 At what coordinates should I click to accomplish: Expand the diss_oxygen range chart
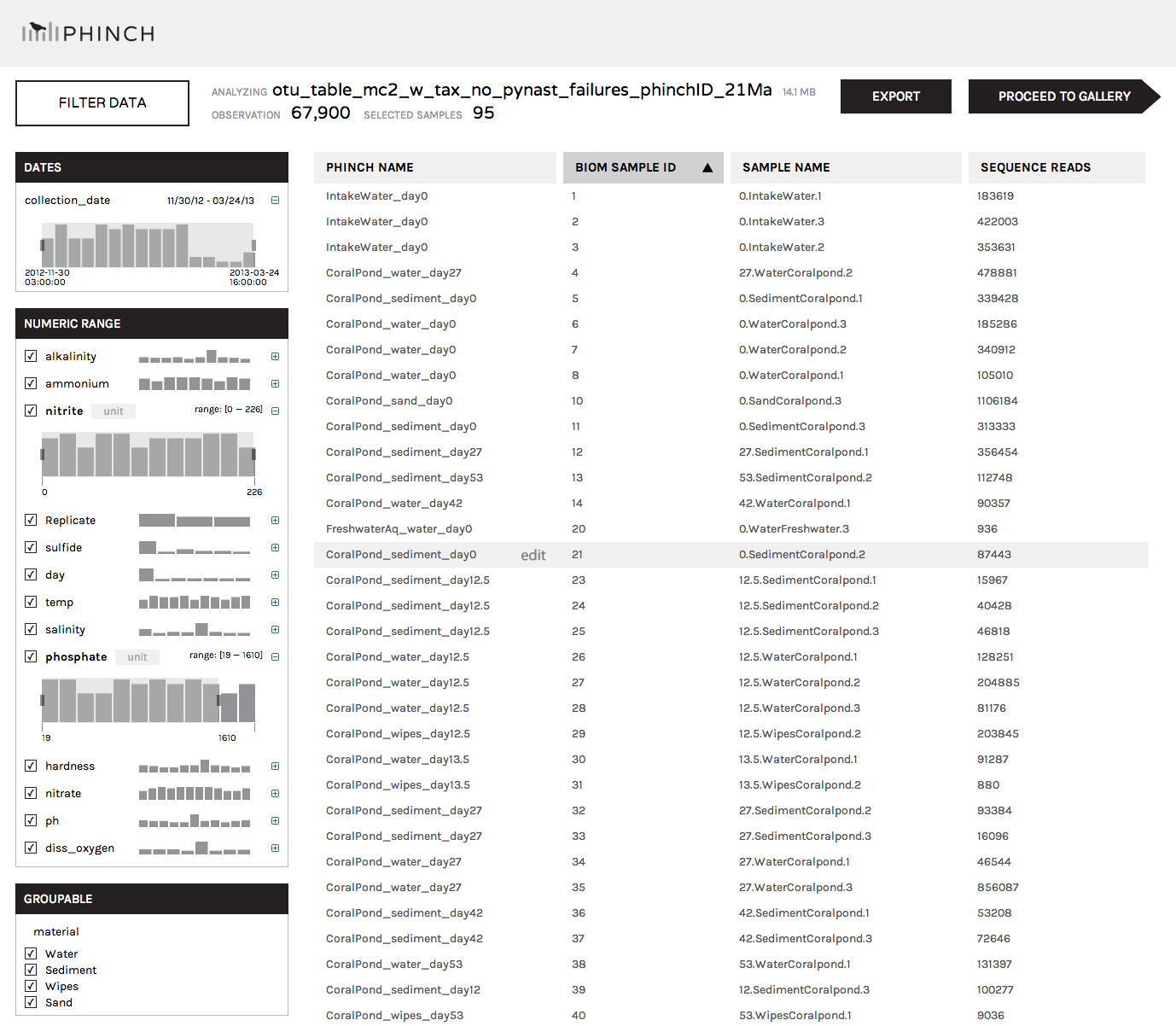[x=275, y=848]
